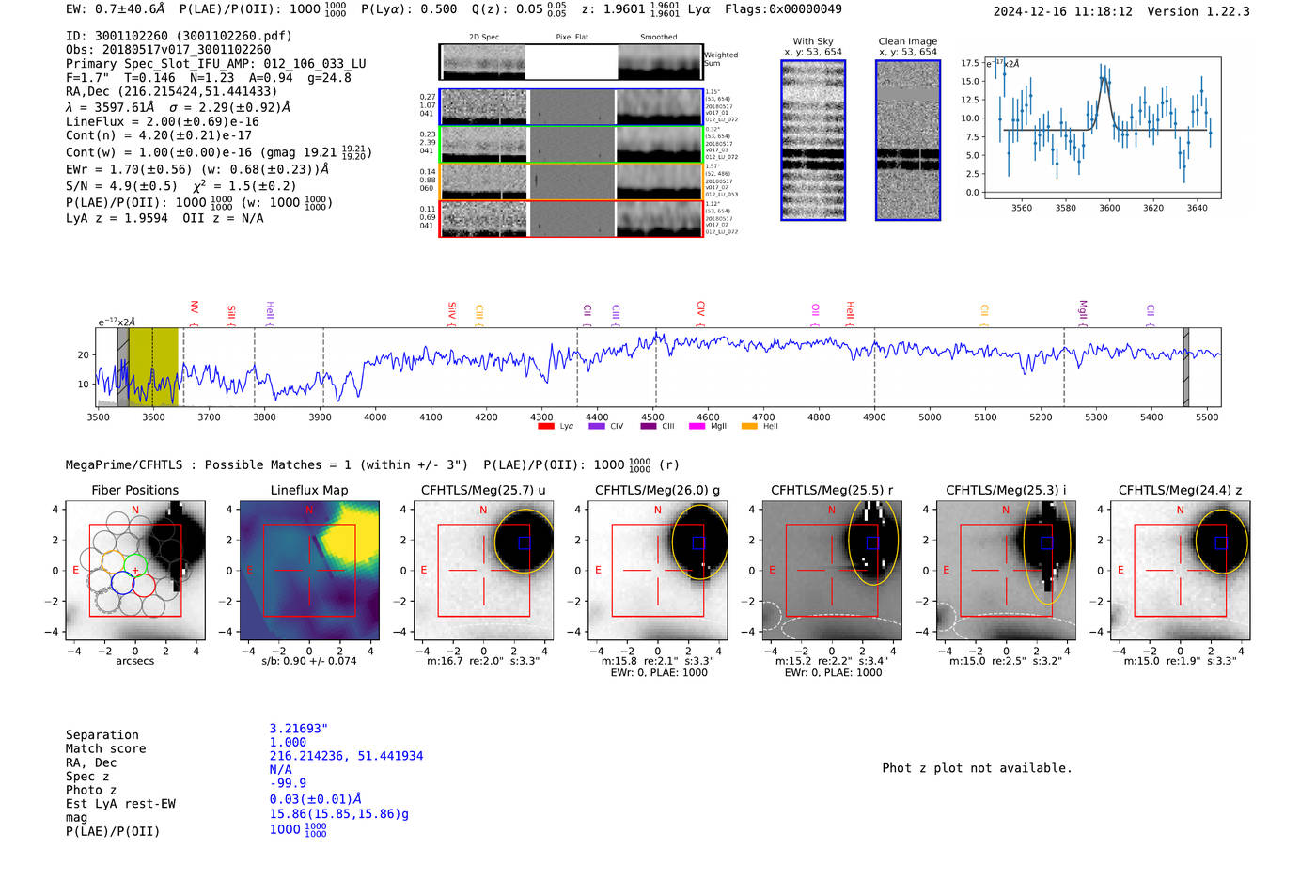Click the 'Pixel Flat' column header
This screenshot has height=896, width=1316.
click(572, 37)
